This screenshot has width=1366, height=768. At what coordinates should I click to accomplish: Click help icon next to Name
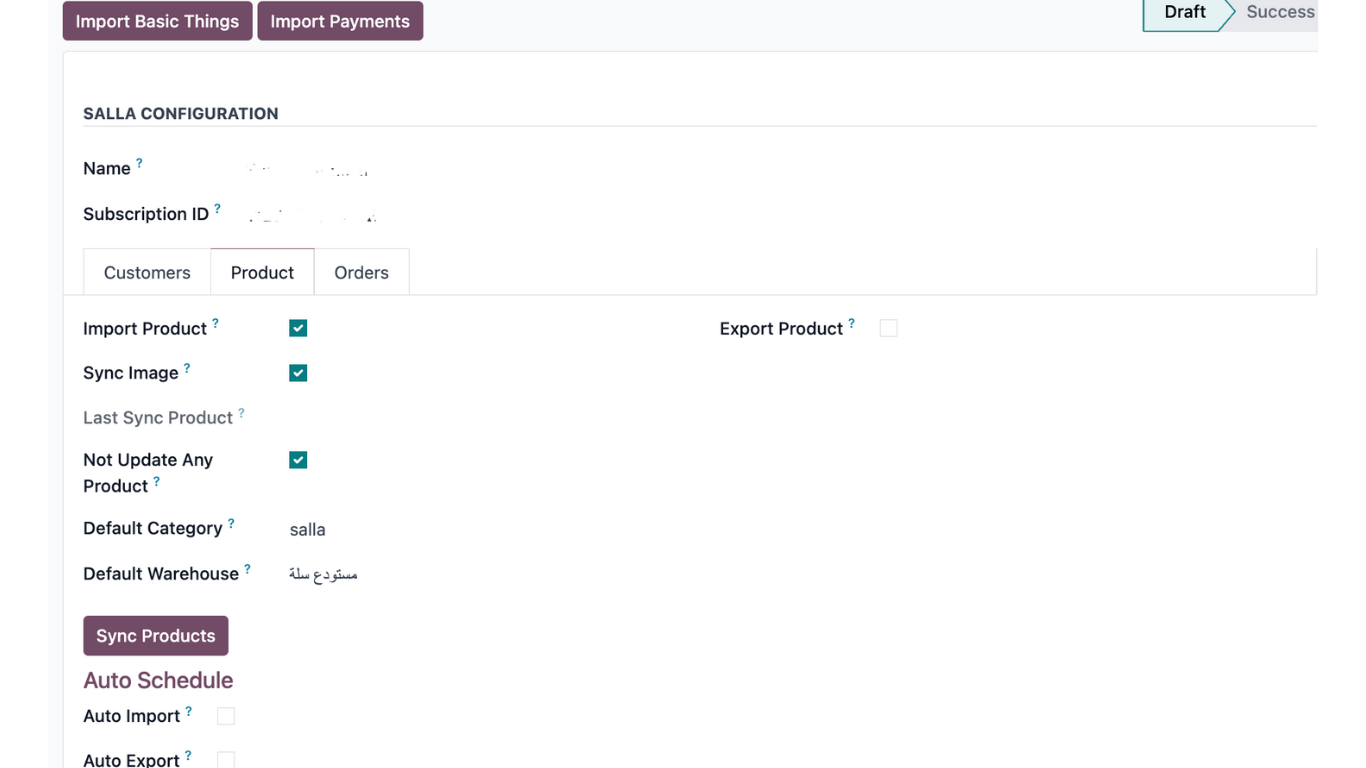point(139,163)
